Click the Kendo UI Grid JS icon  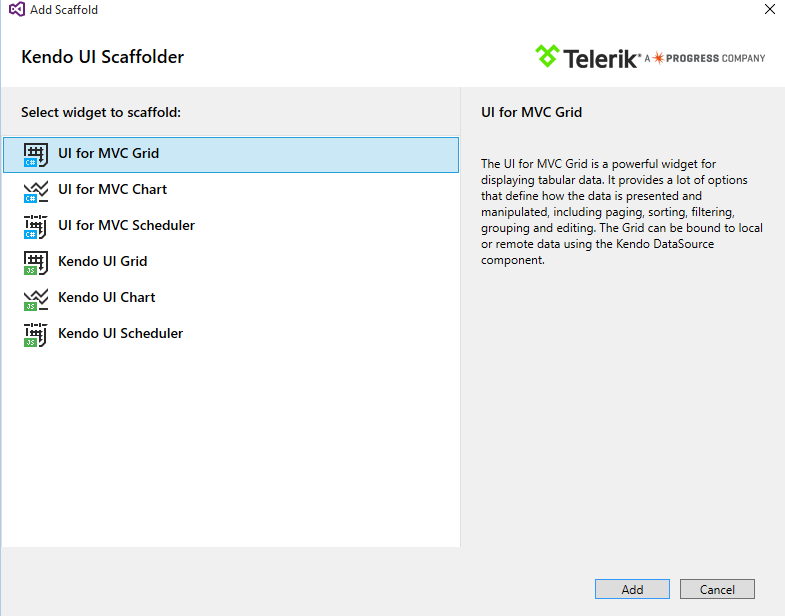point(36,262)
